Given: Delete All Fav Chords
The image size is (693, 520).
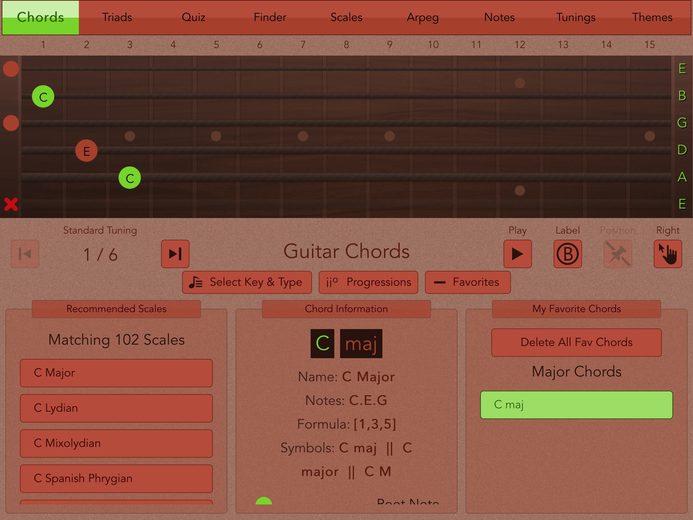Looking at the screenshot, I should point(576,342).
